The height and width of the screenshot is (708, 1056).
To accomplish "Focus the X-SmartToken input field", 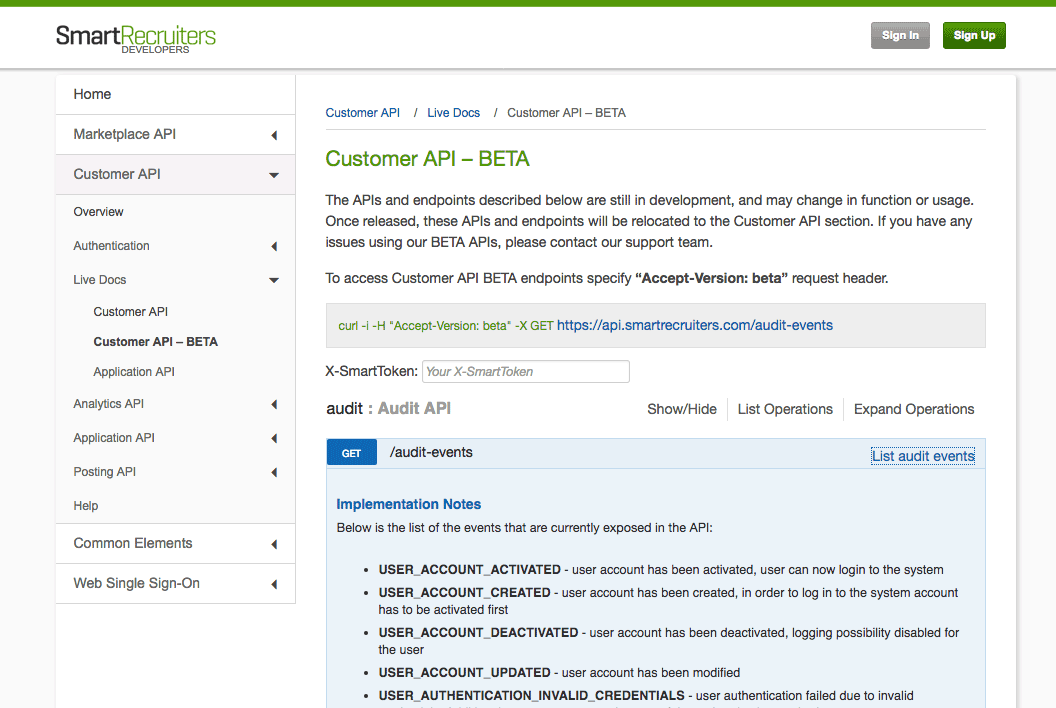I will click(525, 372).
